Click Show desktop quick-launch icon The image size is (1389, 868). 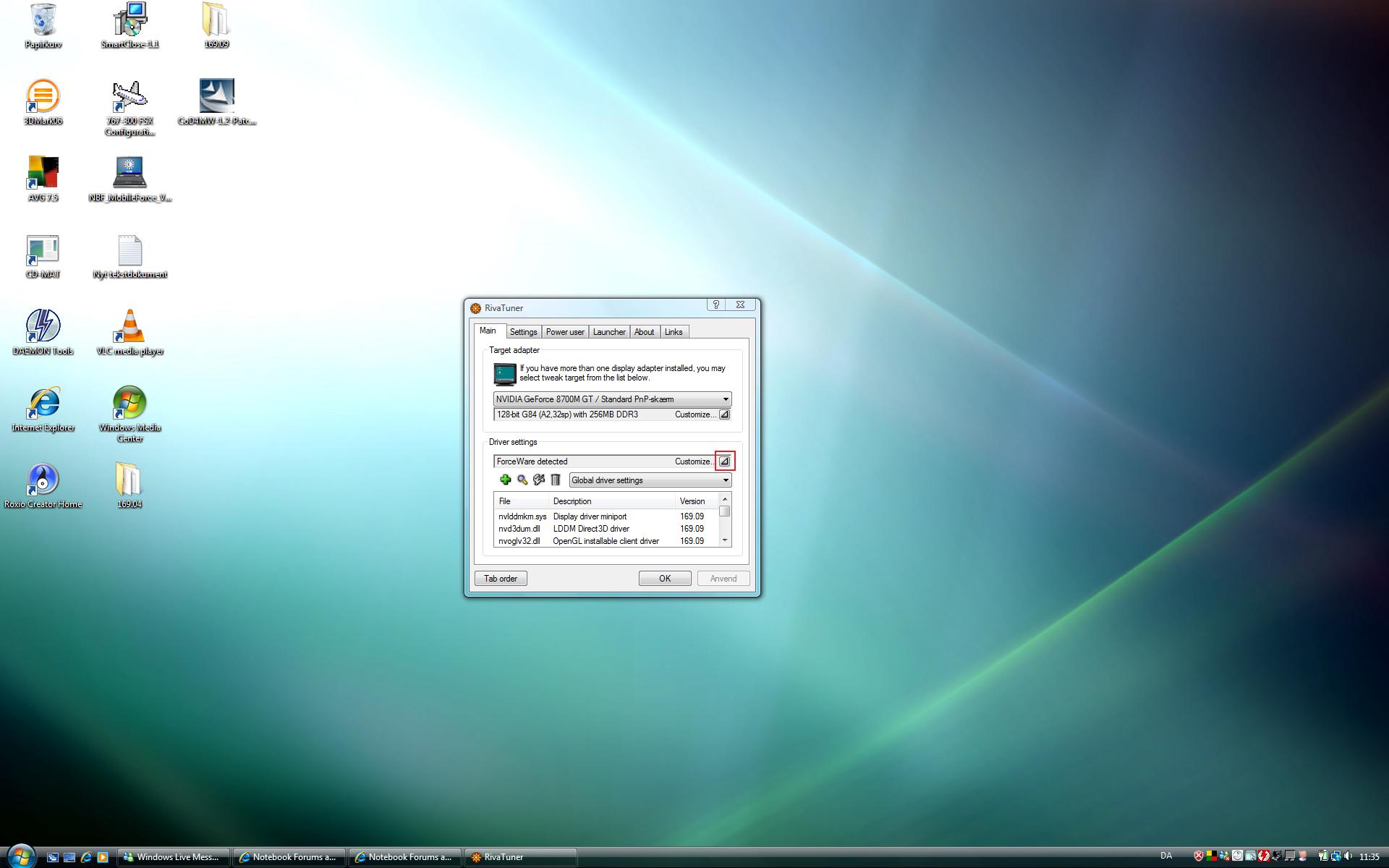tap(69, 857)
